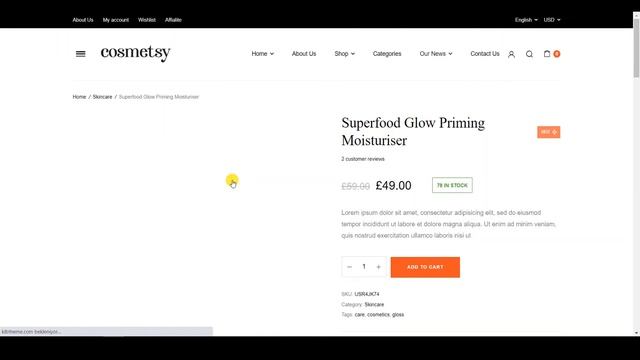Decrease quantity with minus button

(x=349, y=267)
